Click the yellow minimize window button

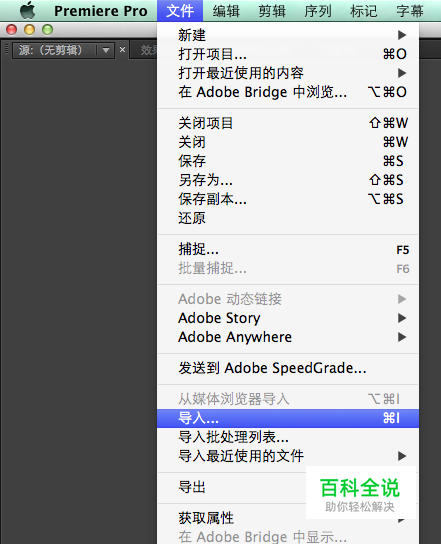click(29, 30)
